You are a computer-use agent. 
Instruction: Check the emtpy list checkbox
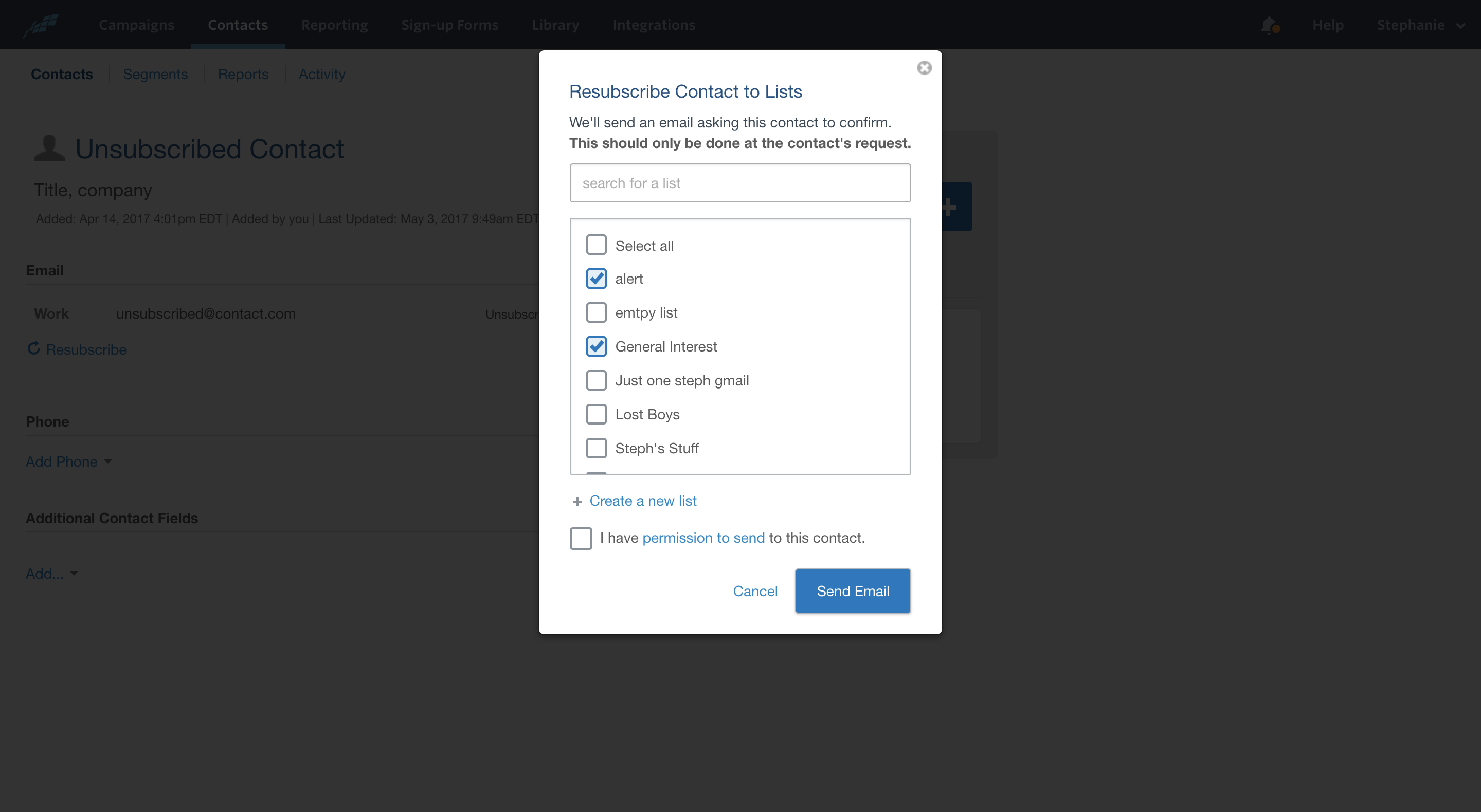[596, 312]
